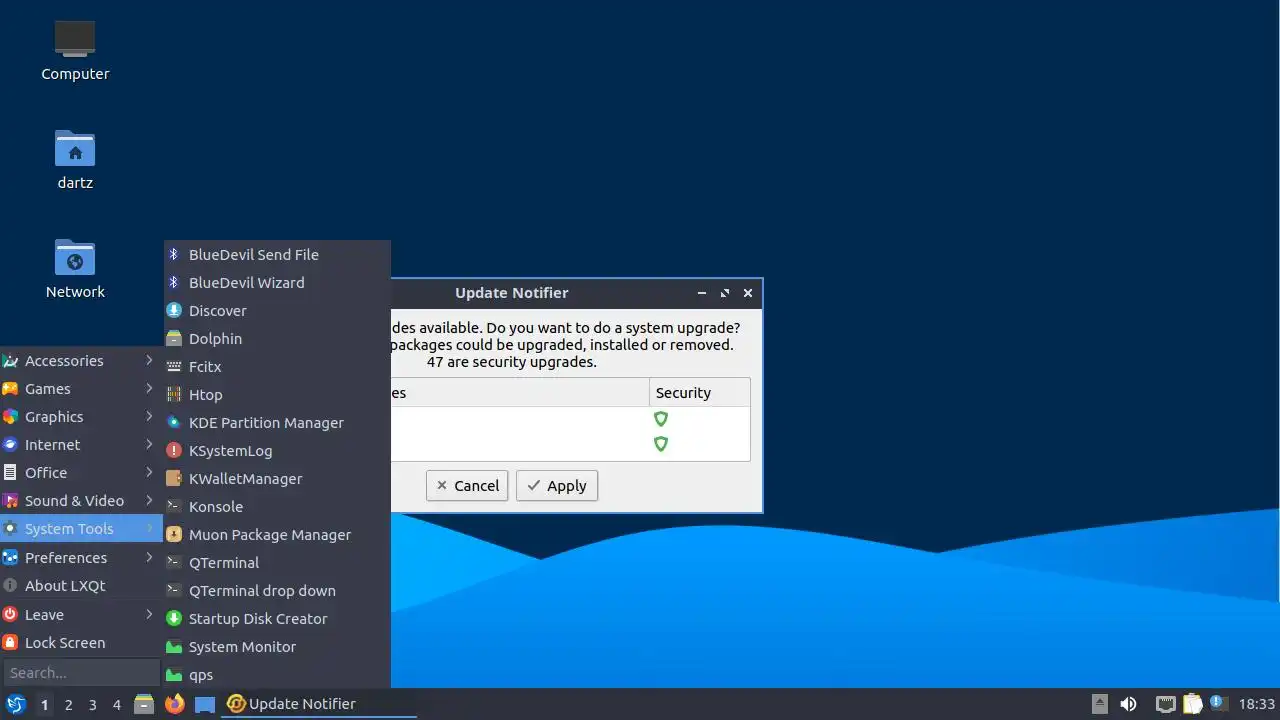Open the file manager from the panel
Screen dimensions: 1280x720
144,704
